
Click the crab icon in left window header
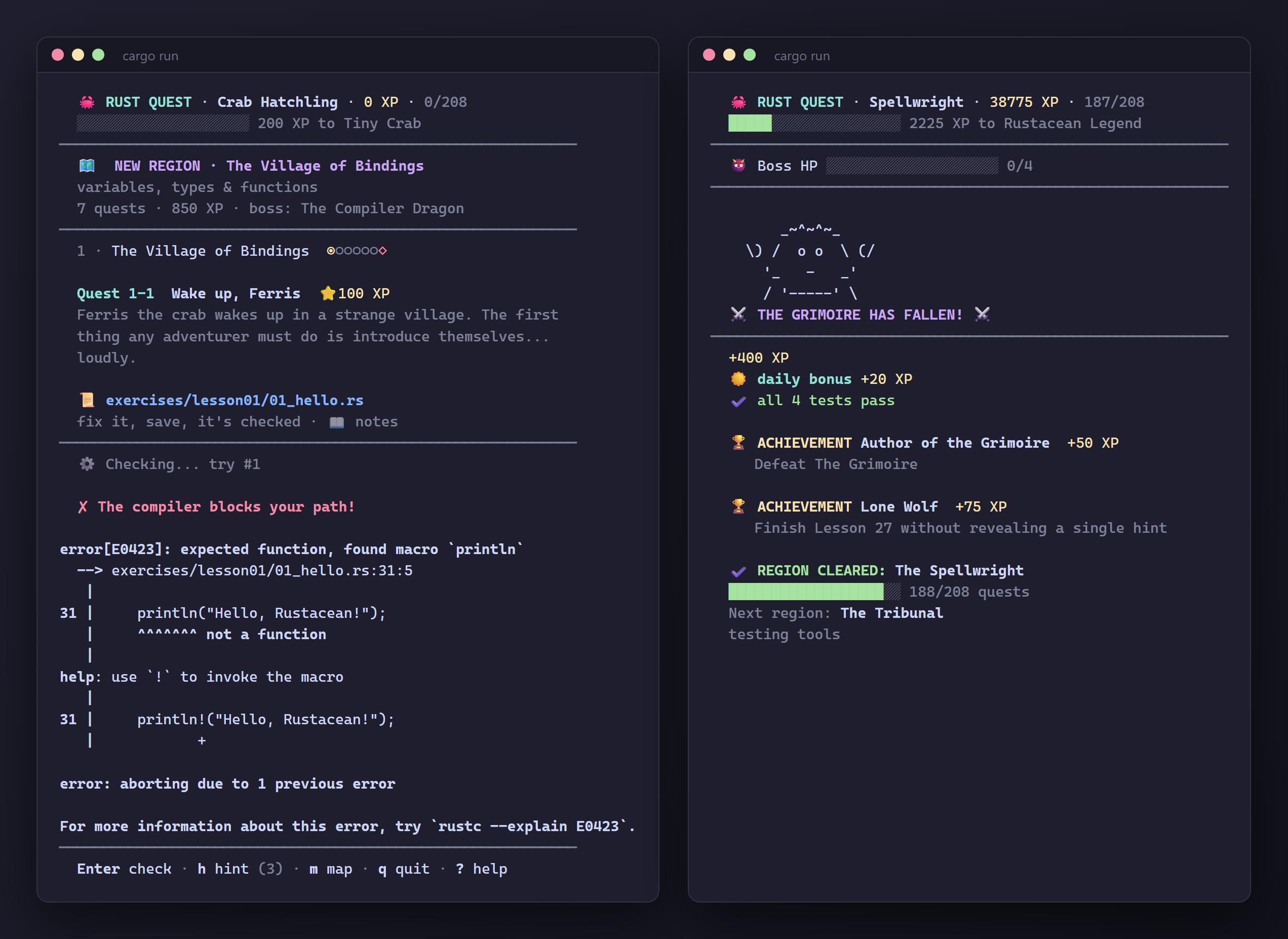(x=87, y=102)
